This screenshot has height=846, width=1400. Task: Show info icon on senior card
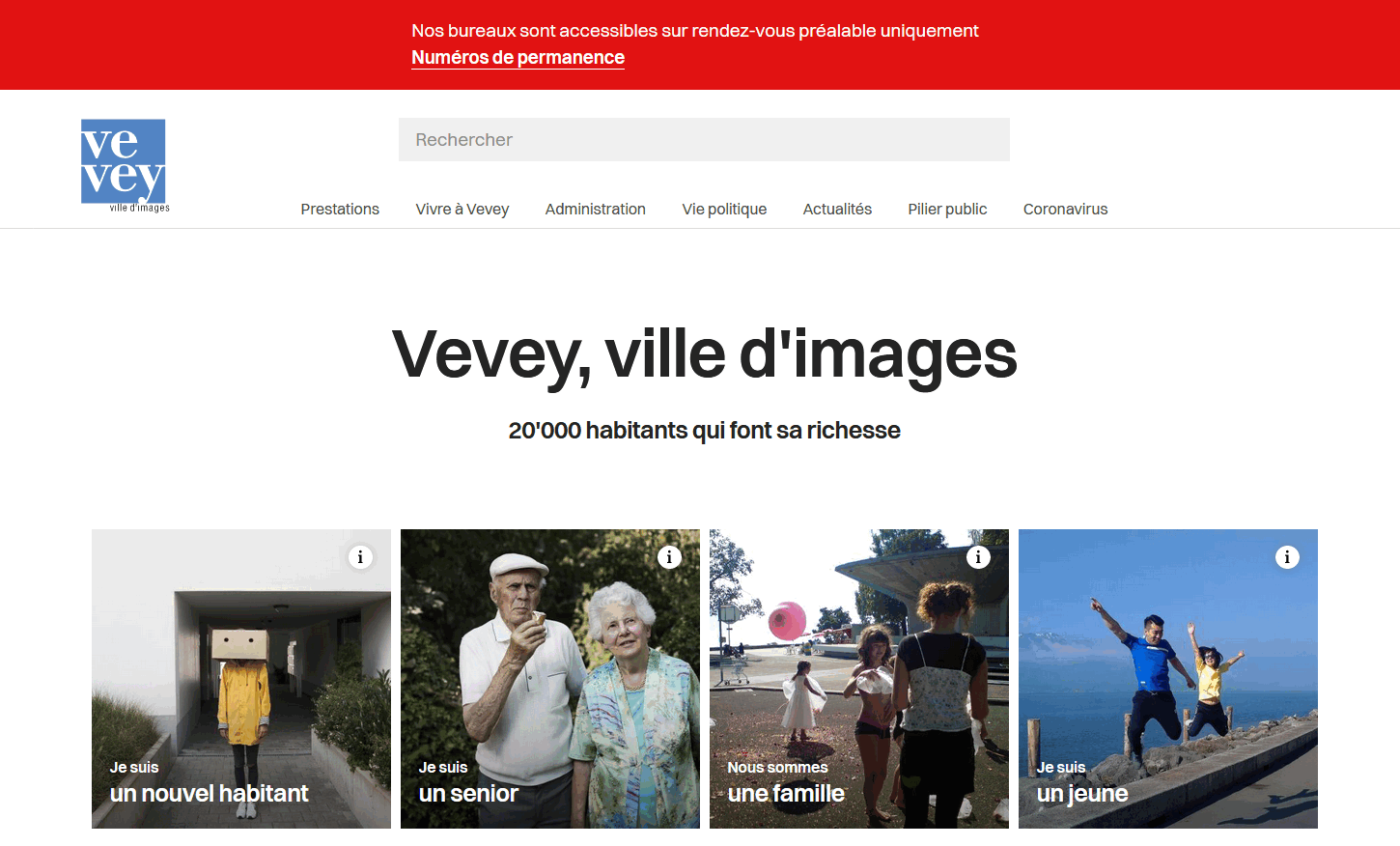[669, 557]
